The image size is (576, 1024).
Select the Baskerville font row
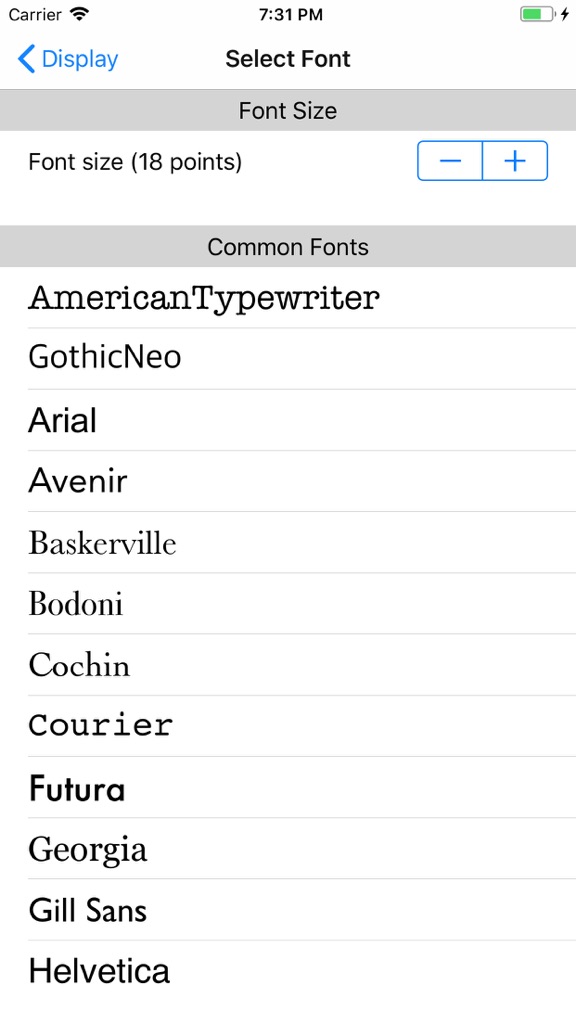point(288,543)
